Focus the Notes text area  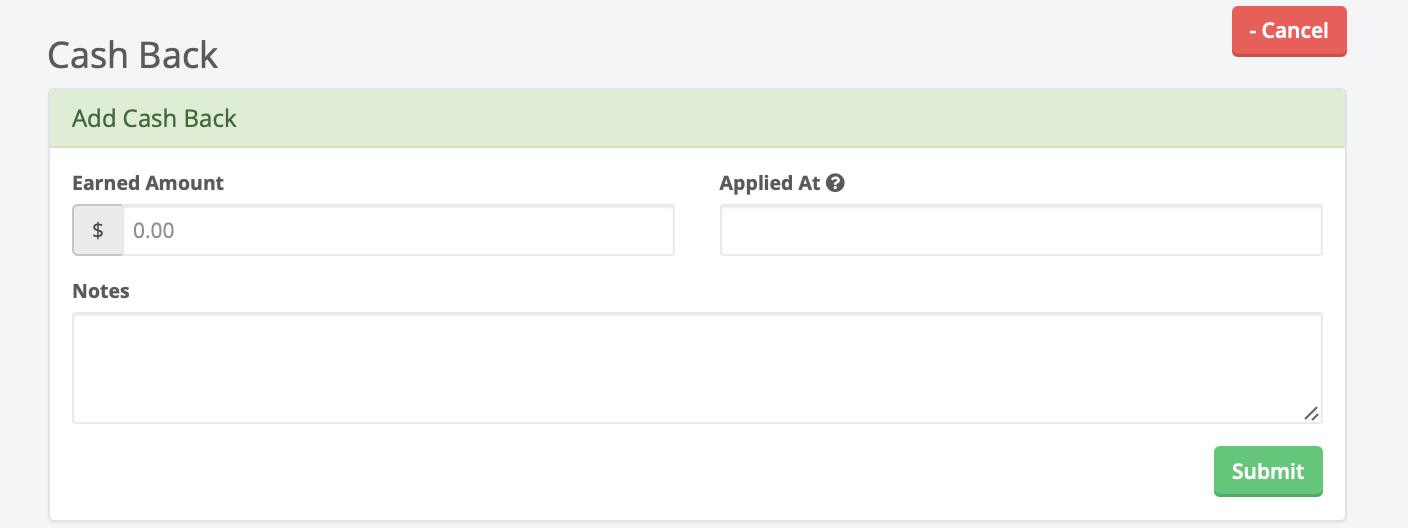[697, 367]
